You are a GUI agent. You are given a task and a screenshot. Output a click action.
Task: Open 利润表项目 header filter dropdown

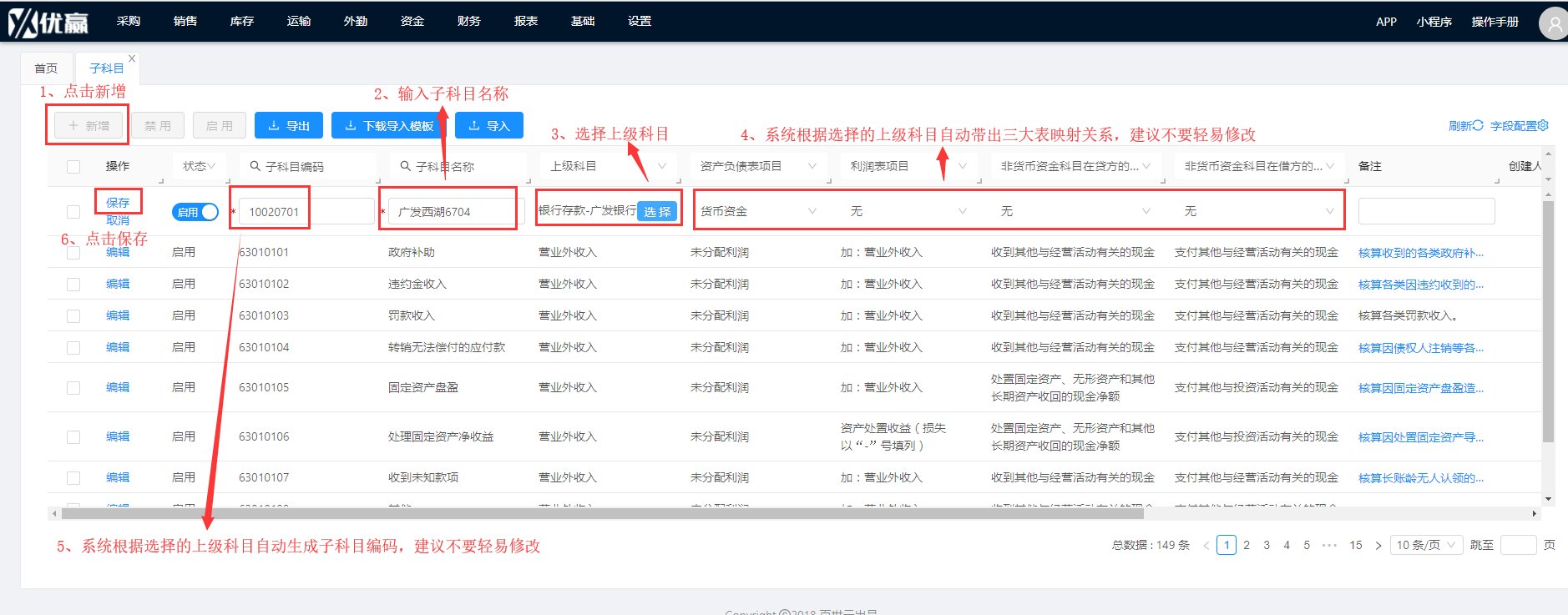908,166
